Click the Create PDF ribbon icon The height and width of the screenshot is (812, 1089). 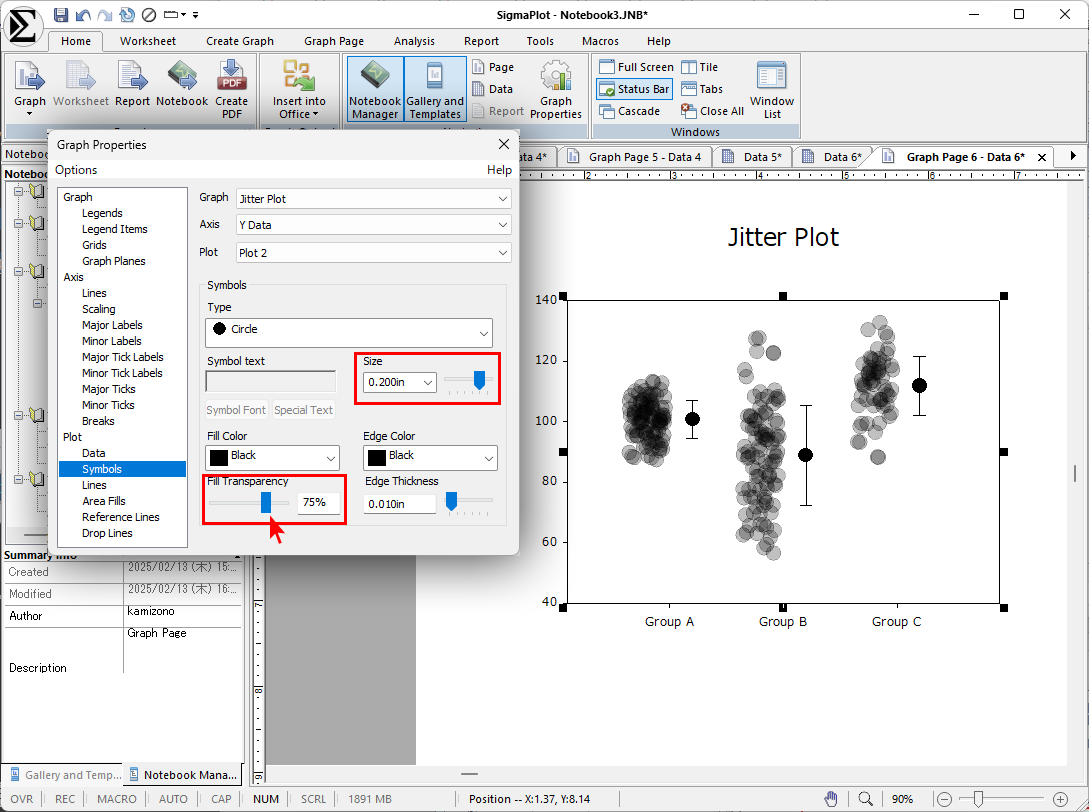(x=231, y=88)
